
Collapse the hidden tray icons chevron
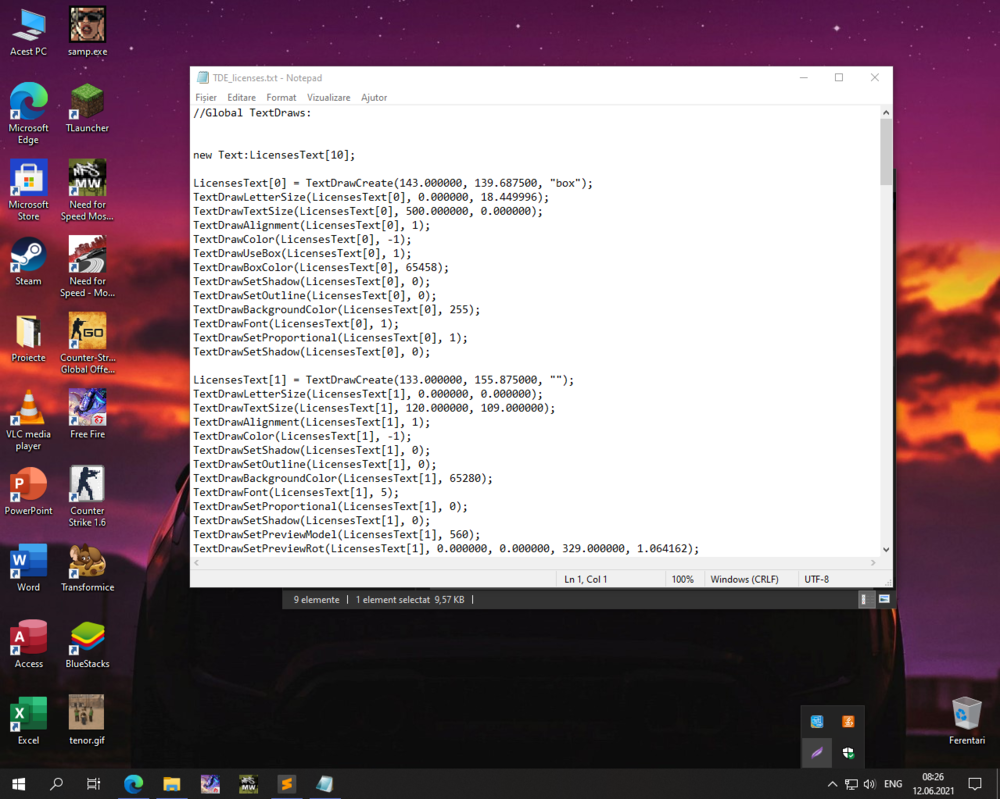coord(832,784)
